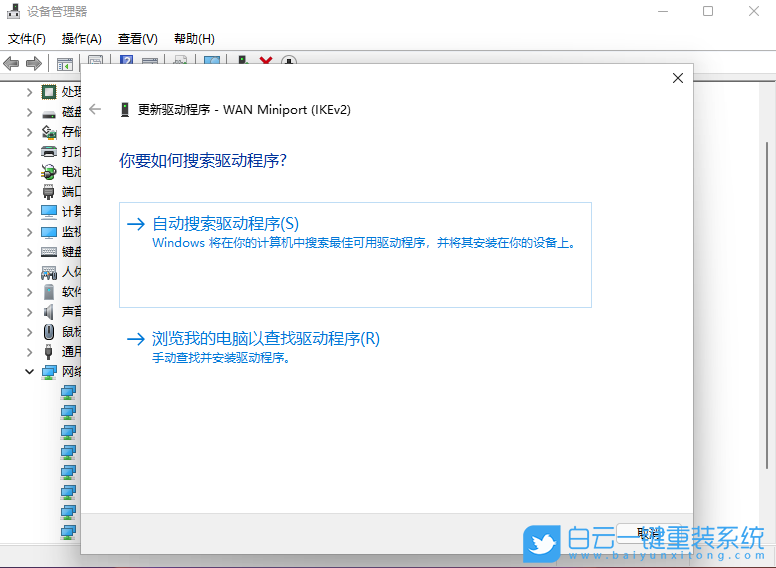Select the battery (电池) category icon

point(49,172)
